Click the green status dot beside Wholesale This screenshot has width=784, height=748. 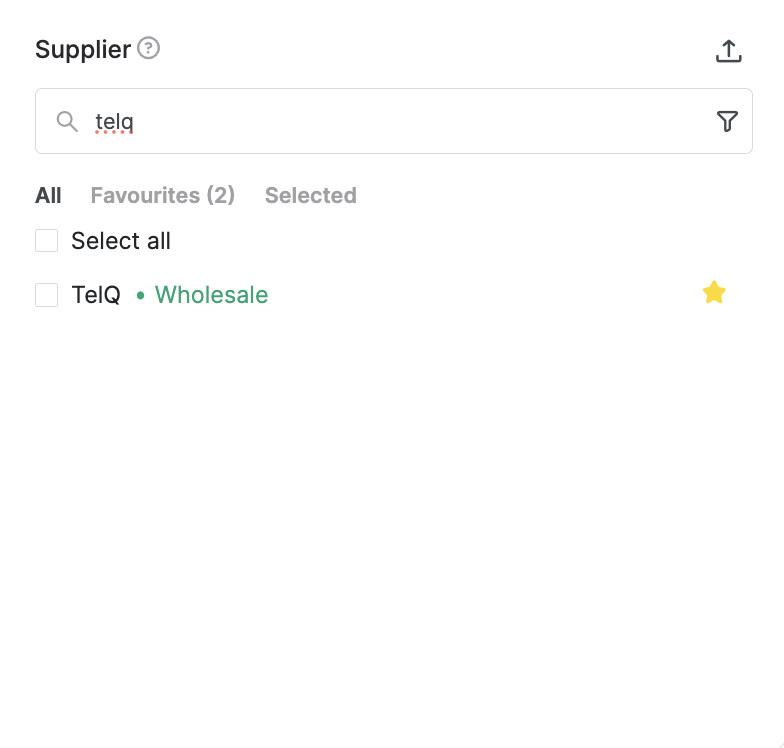click(140, 296)
